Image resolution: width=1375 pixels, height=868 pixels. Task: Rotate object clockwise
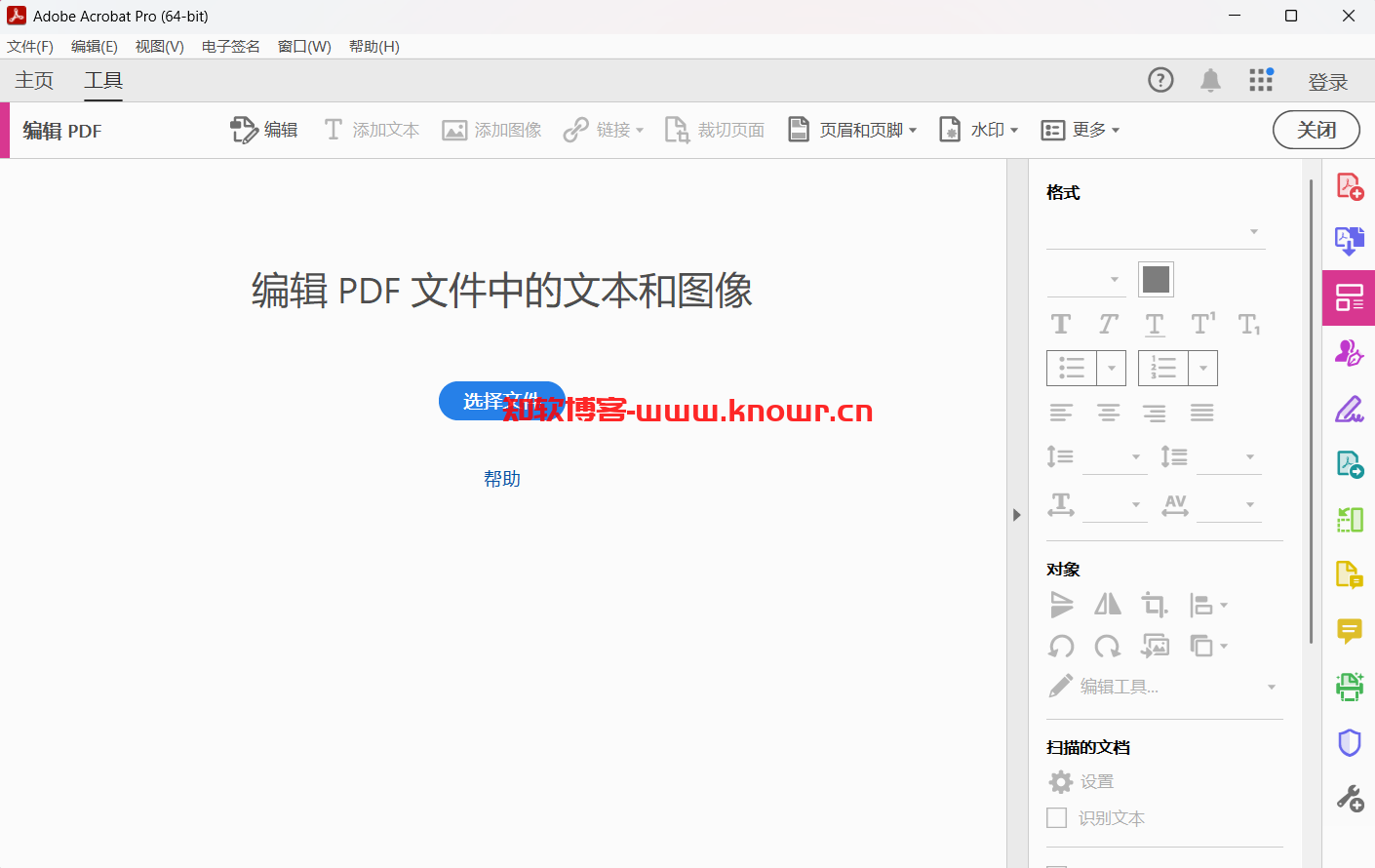1108,646
